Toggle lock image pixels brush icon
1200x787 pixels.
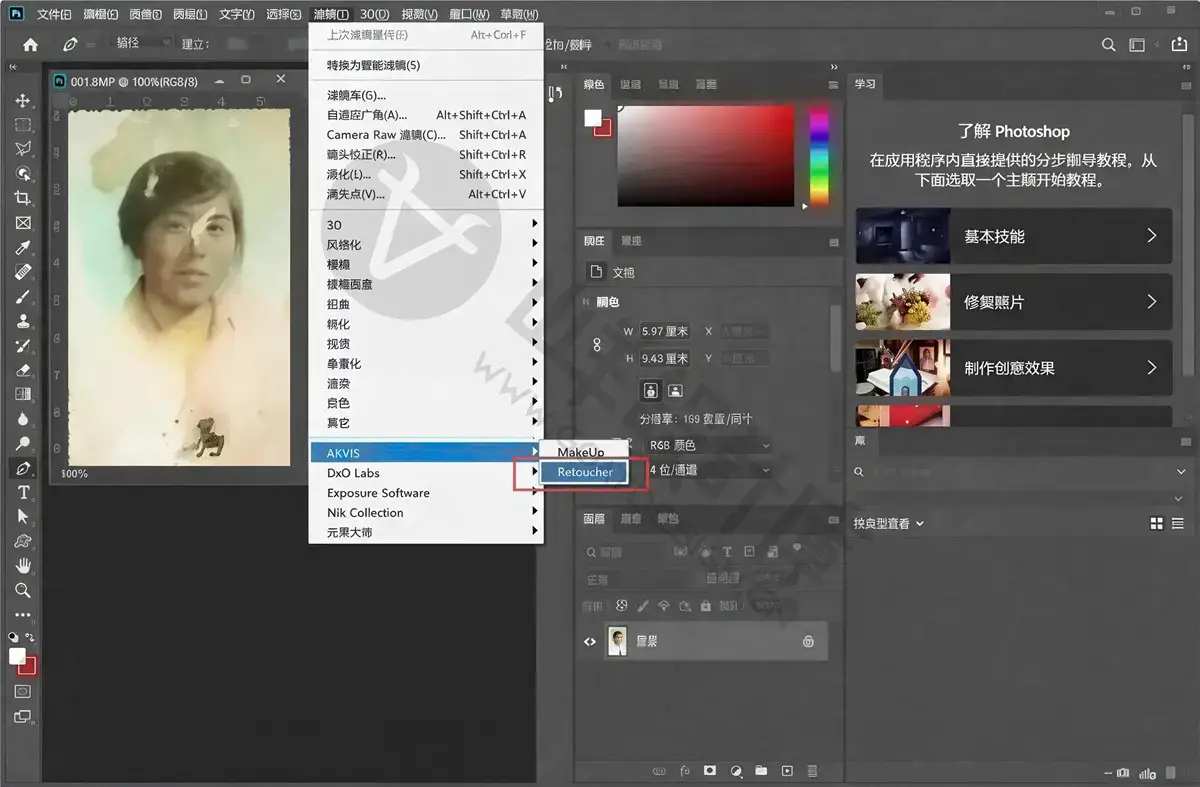pos(642,606)
